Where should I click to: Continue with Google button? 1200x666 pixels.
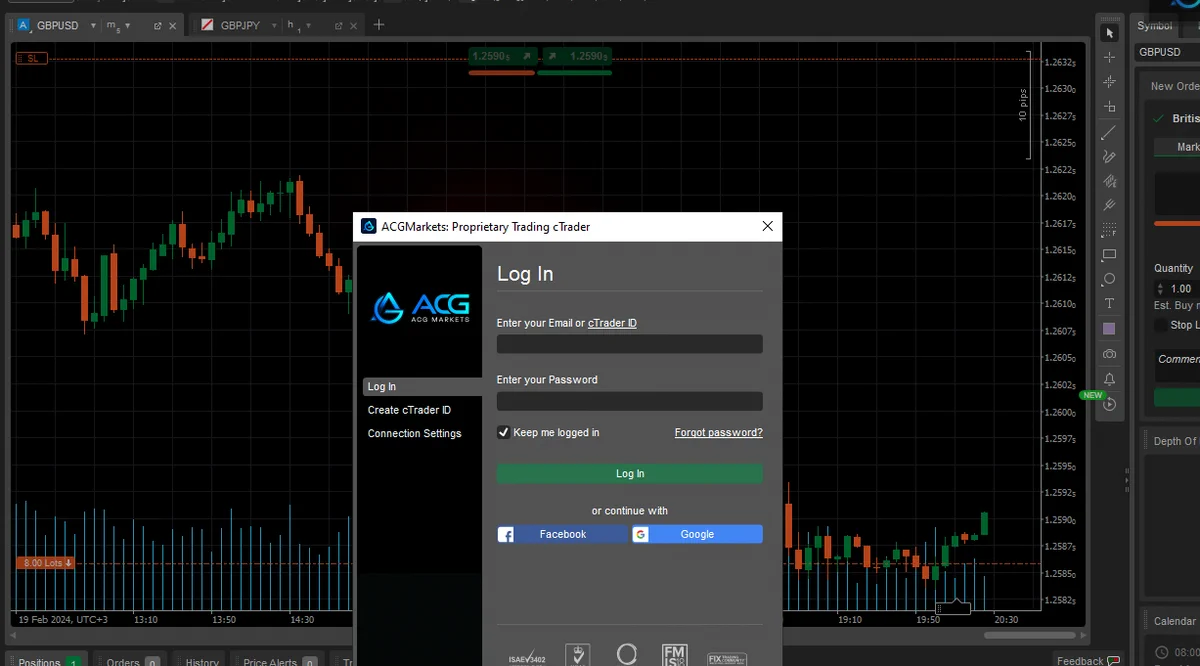click(697, 535)
